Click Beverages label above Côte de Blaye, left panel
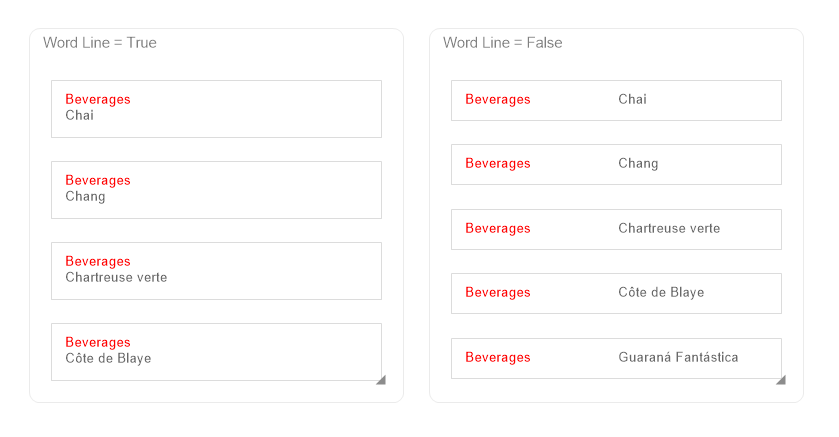The height and width of the screenshot is (437, 839). tap(98, 343)
